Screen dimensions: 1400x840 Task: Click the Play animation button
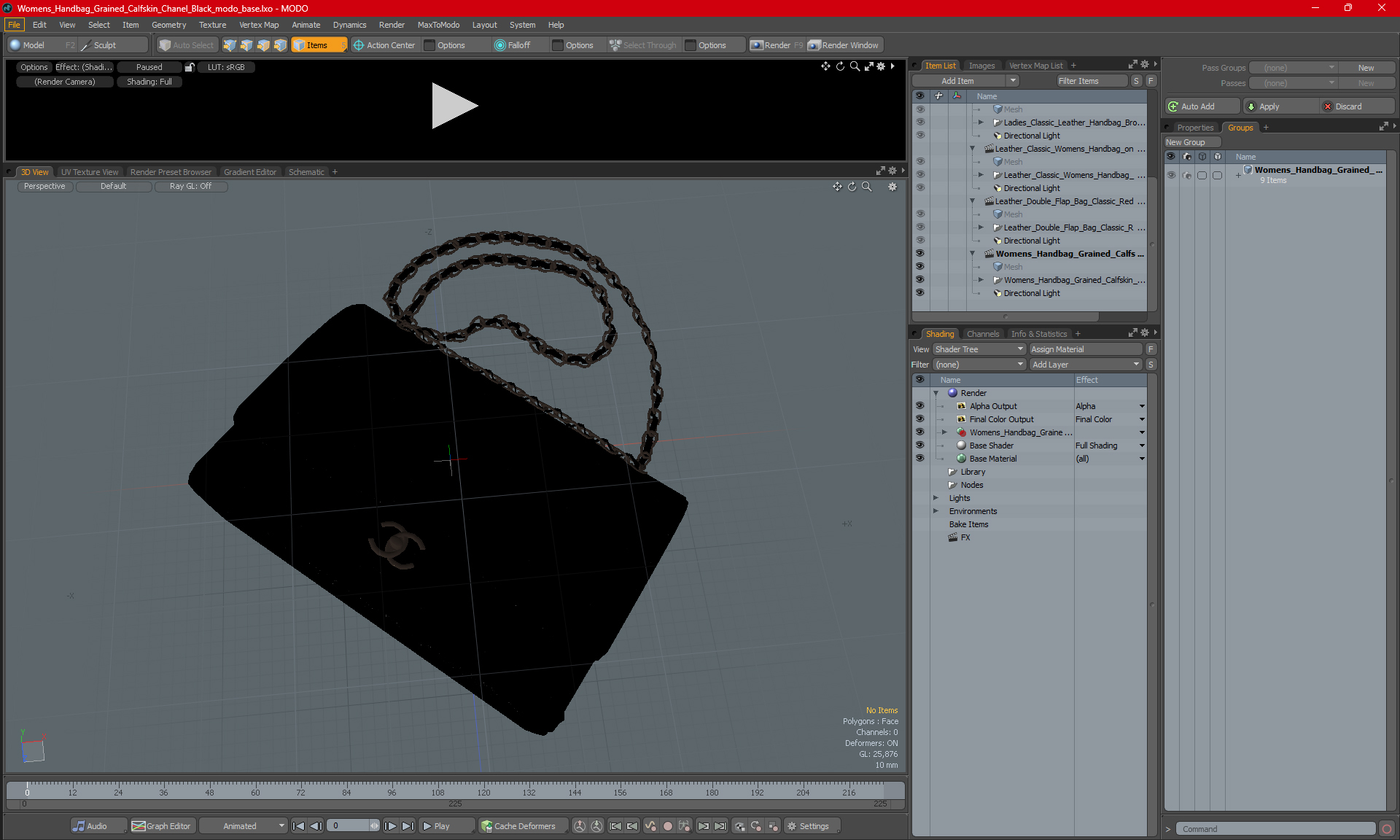(x=446, y=826)
